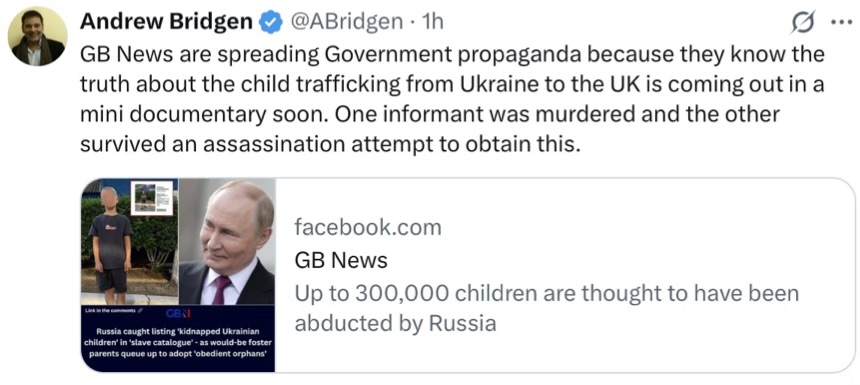Open the author's profile picture avatar
The width and height of the screenshot is (860, 385).
37,36
